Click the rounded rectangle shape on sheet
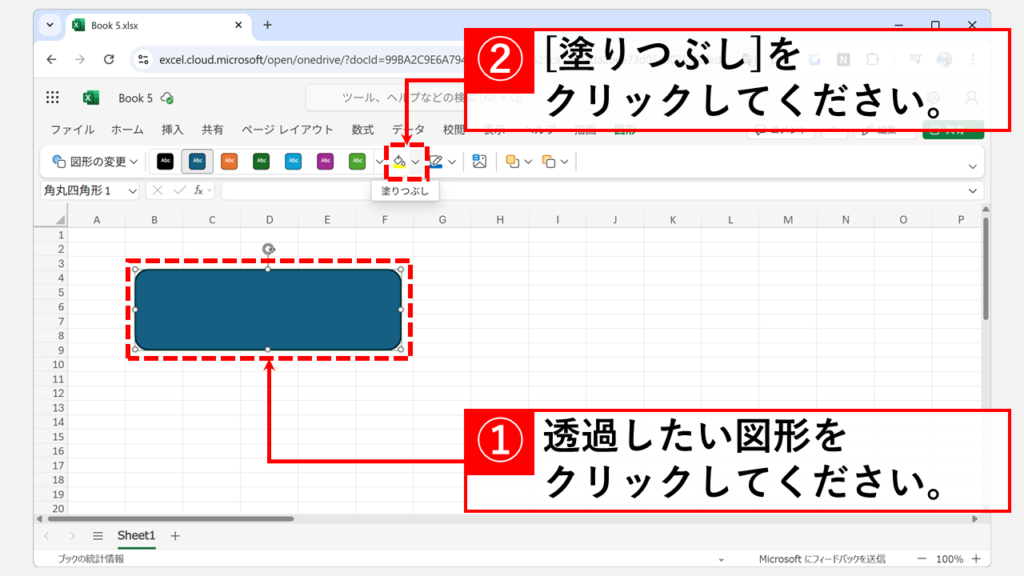Viewport: 1024px width, 576px height. (268, 310)
